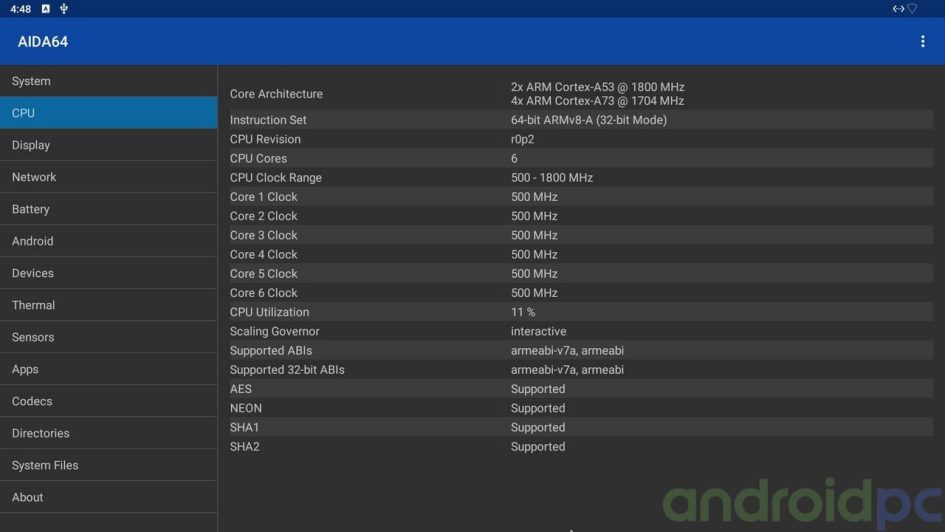The width and height of the screenshot is (945, 532).
Task: Tap the Cortex-A73 @ 1704 MHz value
Action: point(597,101)
